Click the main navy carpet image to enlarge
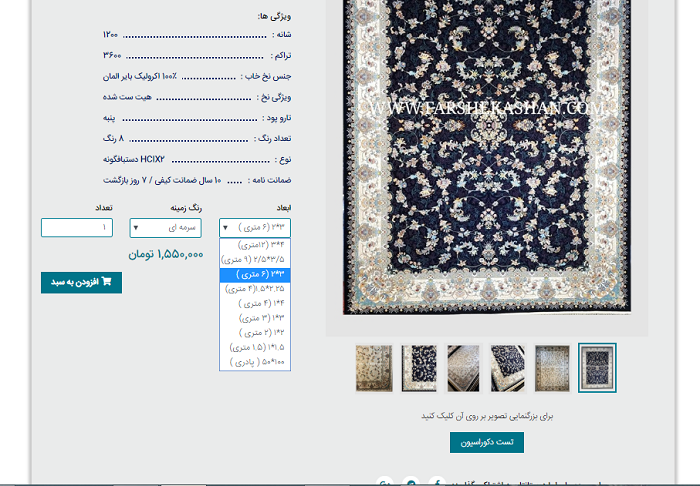This screenshot has width=700, height=486. point(487,156)
